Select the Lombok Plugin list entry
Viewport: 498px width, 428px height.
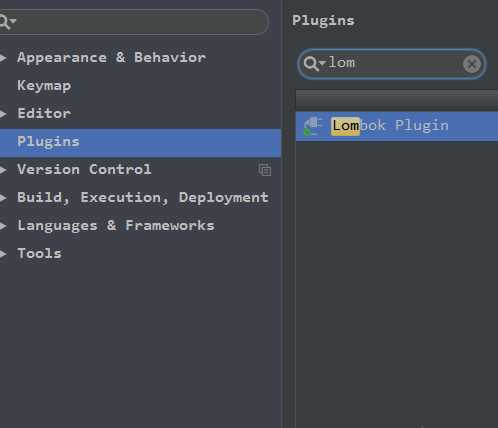pyautogui.click(x=397, y=126)
